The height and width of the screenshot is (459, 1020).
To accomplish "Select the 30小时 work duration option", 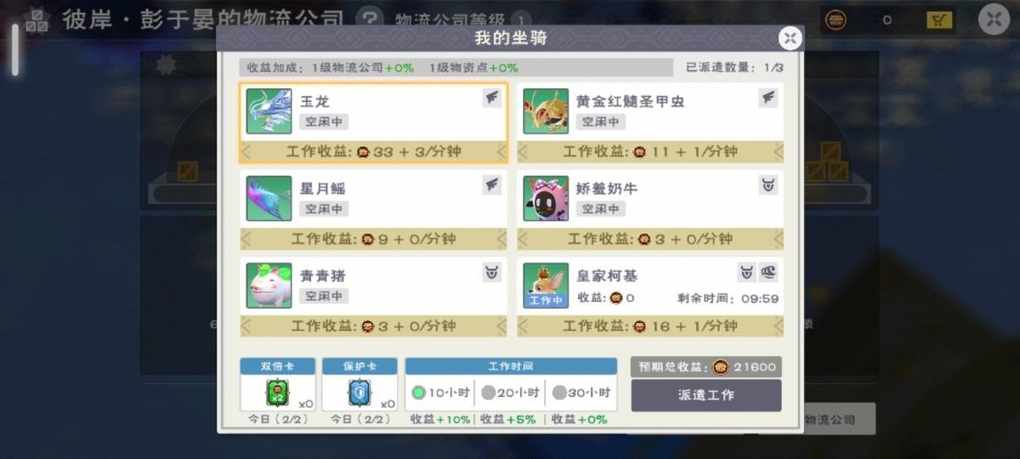I will (x=581, y=393).
